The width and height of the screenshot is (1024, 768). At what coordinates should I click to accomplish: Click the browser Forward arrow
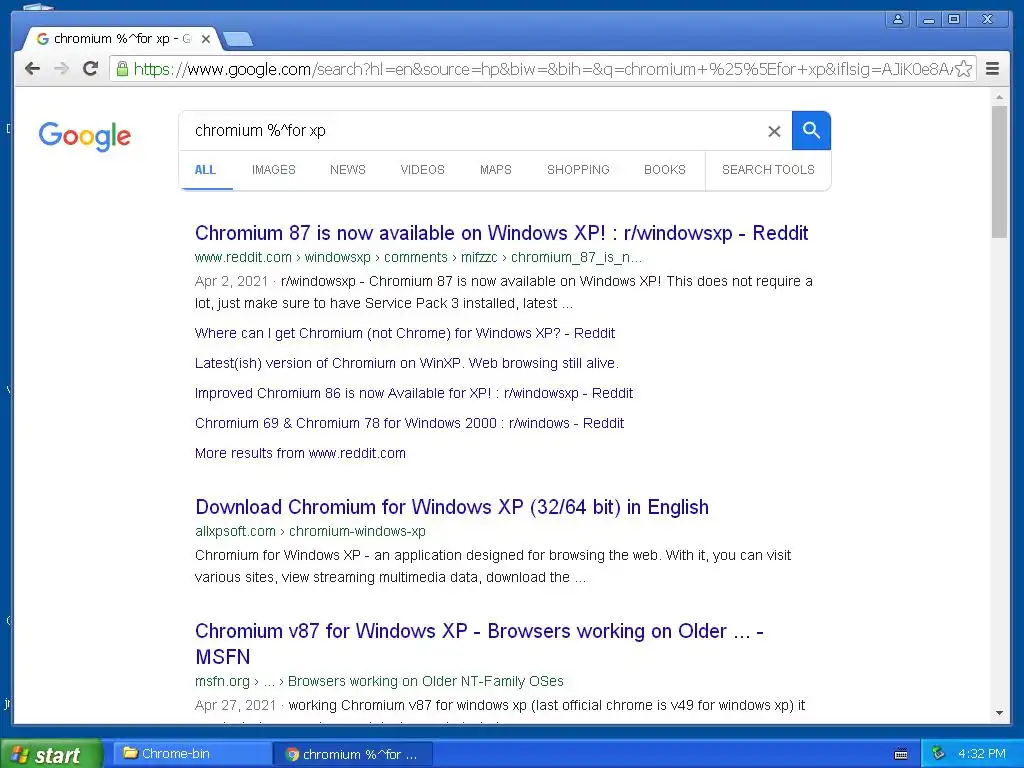[61, 69]
